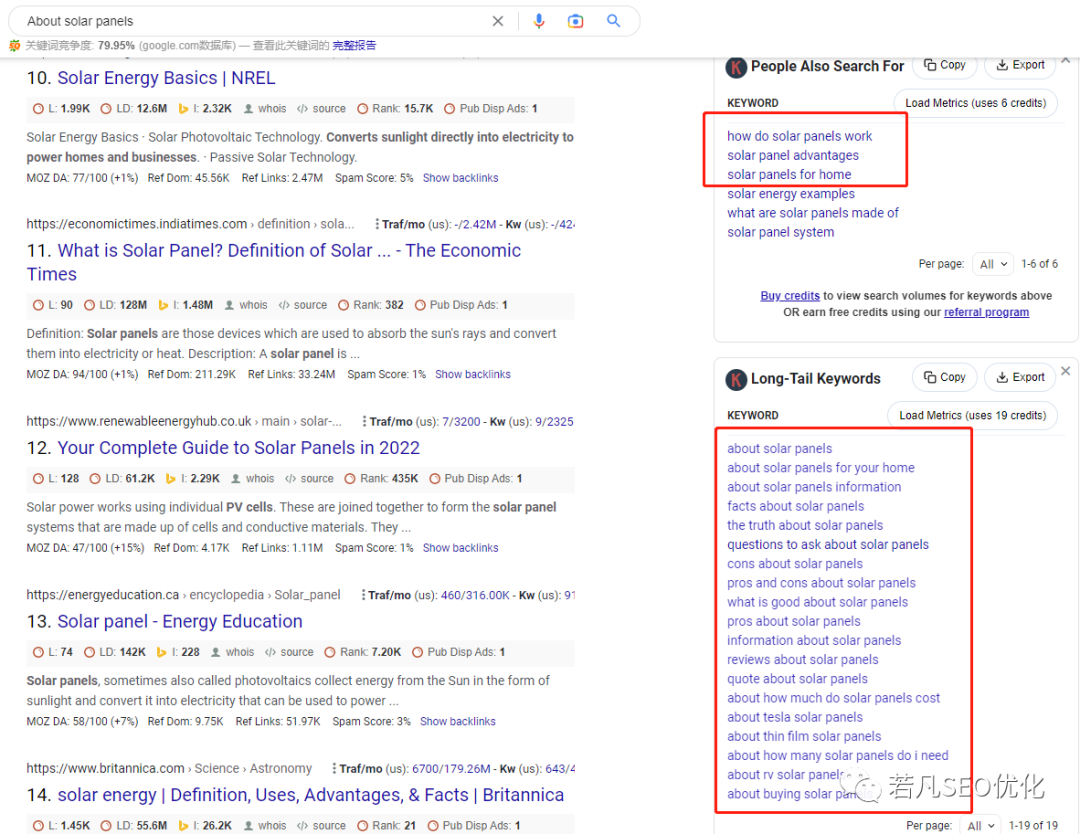Click whois in the Britannica result row

coord(265,826)
